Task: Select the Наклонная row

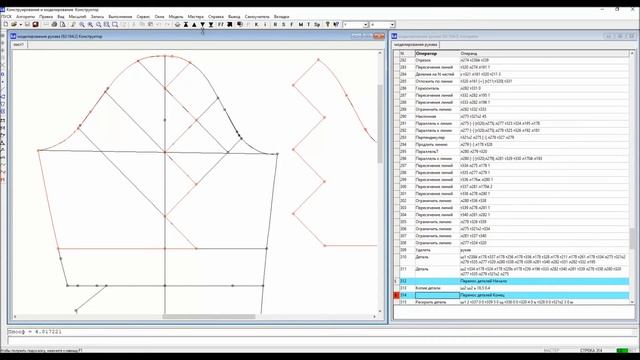Action: [x=513, y=116]
